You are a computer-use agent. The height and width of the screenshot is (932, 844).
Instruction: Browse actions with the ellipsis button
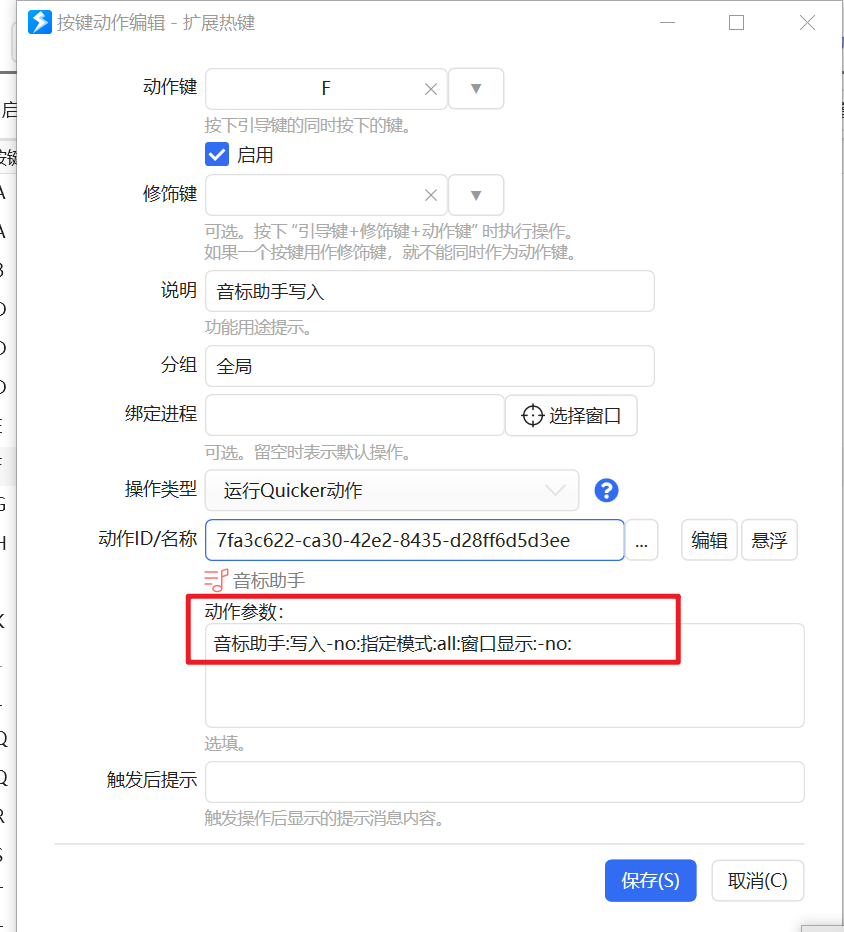point(641,540)
